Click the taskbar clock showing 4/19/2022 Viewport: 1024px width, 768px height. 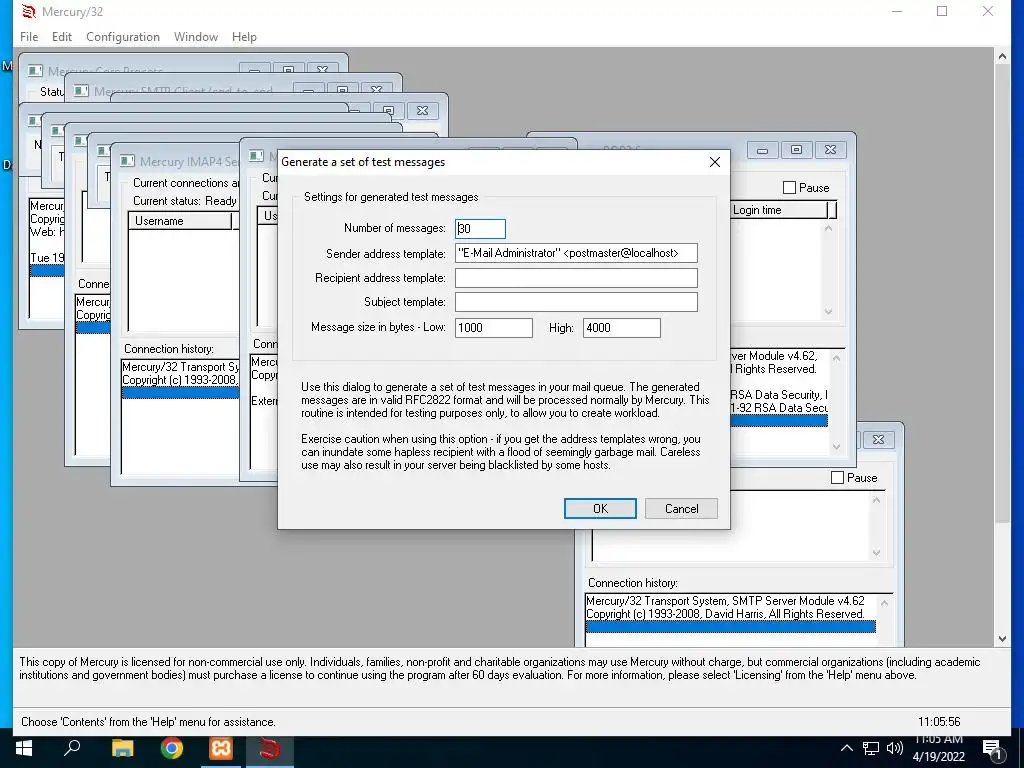[938, 748]
